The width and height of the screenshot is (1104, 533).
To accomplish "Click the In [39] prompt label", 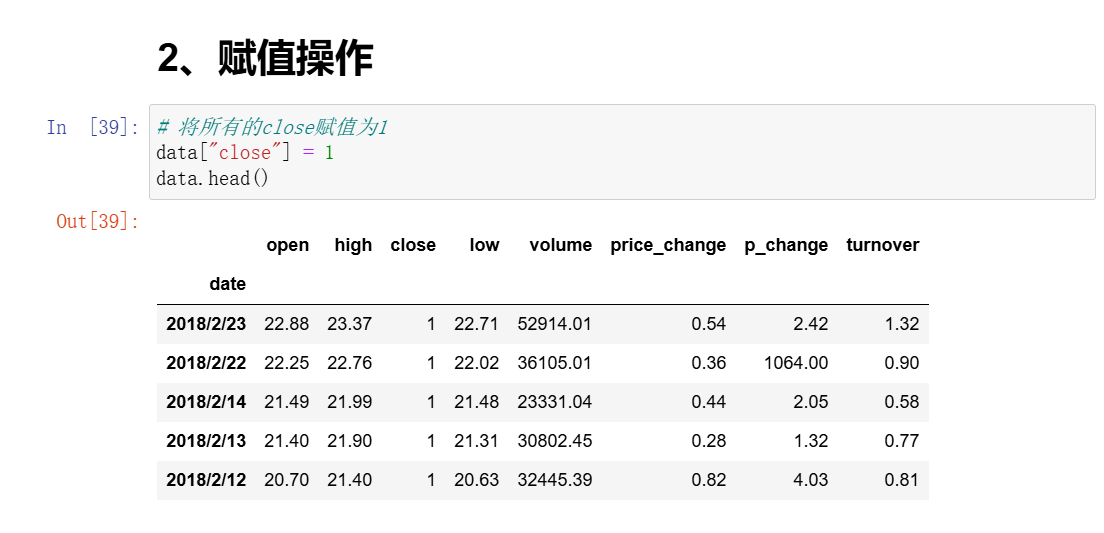I will pos(93,127).
